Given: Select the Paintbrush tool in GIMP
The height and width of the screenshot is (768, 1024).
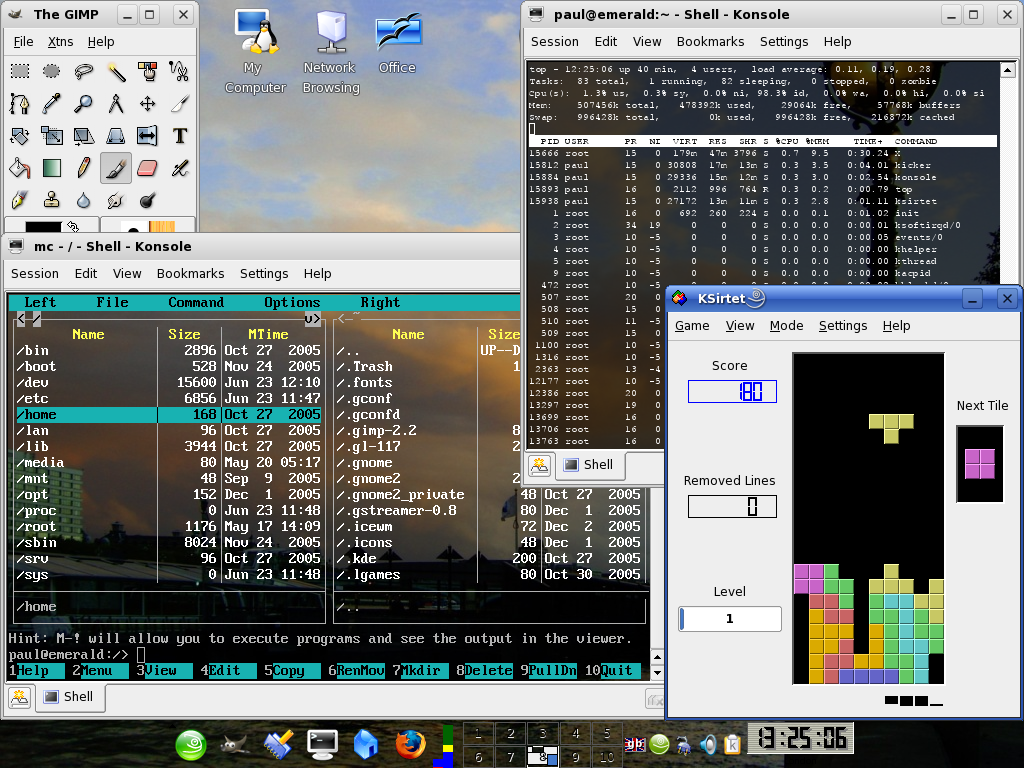Looking at the screenshot, I should pos(116,168).
